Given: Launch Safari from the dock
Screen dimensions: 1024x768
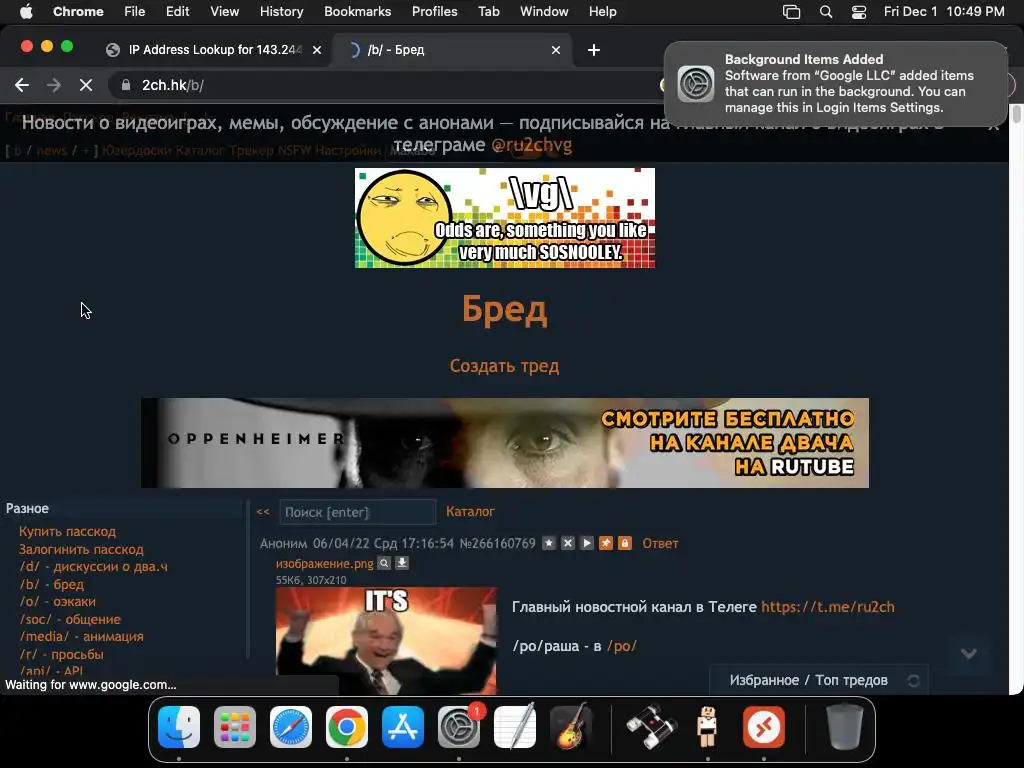Looking at the screenshot, I should [291, 727].
